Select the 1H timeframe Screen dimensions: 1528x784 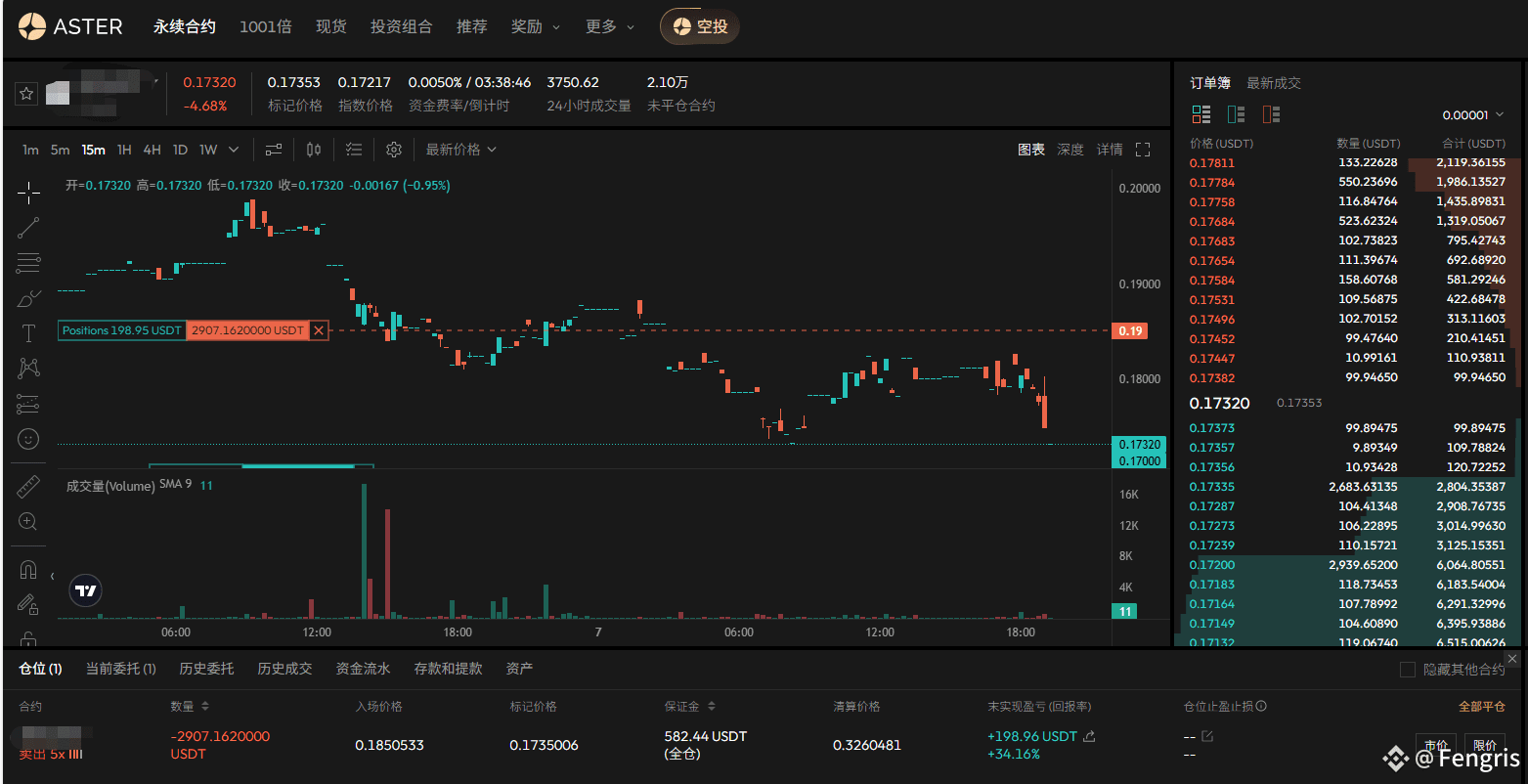pyautogui.click(x=124, y=150)
